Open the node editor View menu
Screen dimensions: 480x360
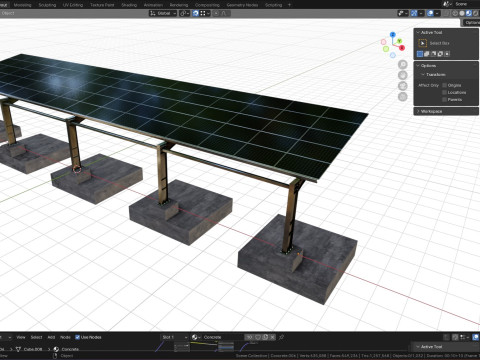21,337
